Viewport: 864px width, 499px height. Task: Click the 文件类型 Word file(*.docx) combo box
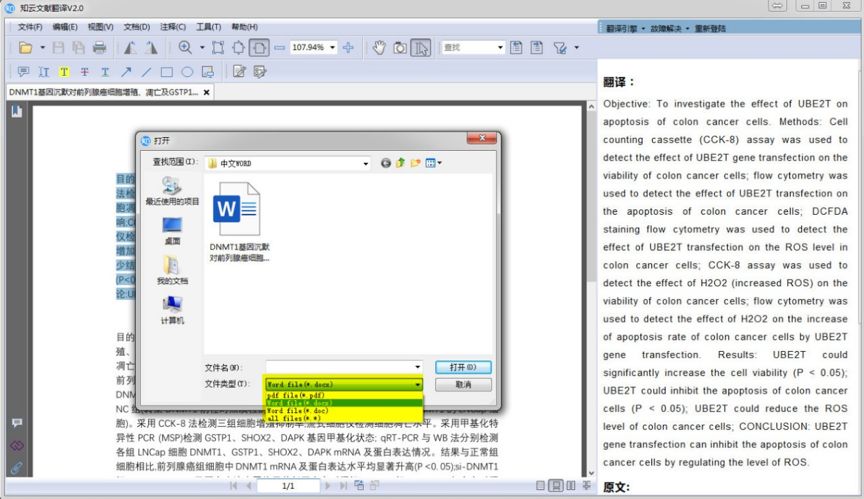tap(344, 384)
